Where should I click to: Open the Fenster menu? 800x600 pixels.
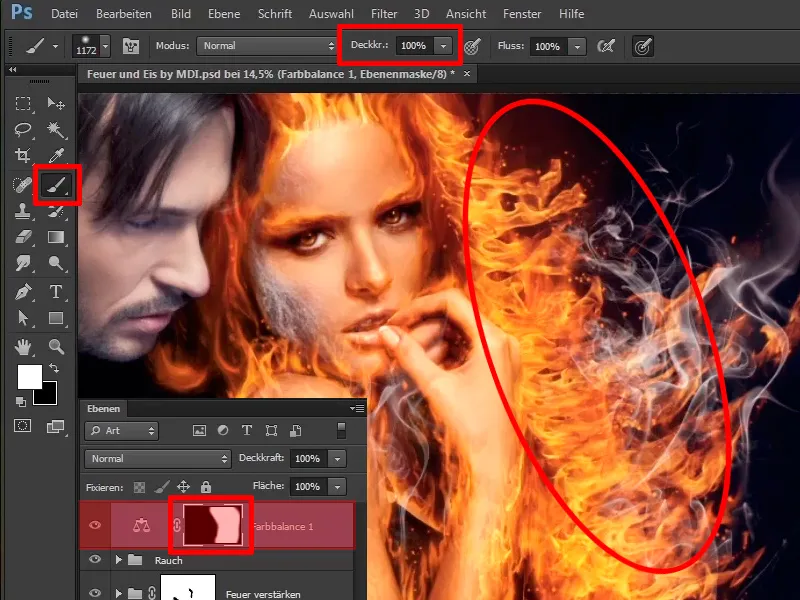click(x=522, y=14)
